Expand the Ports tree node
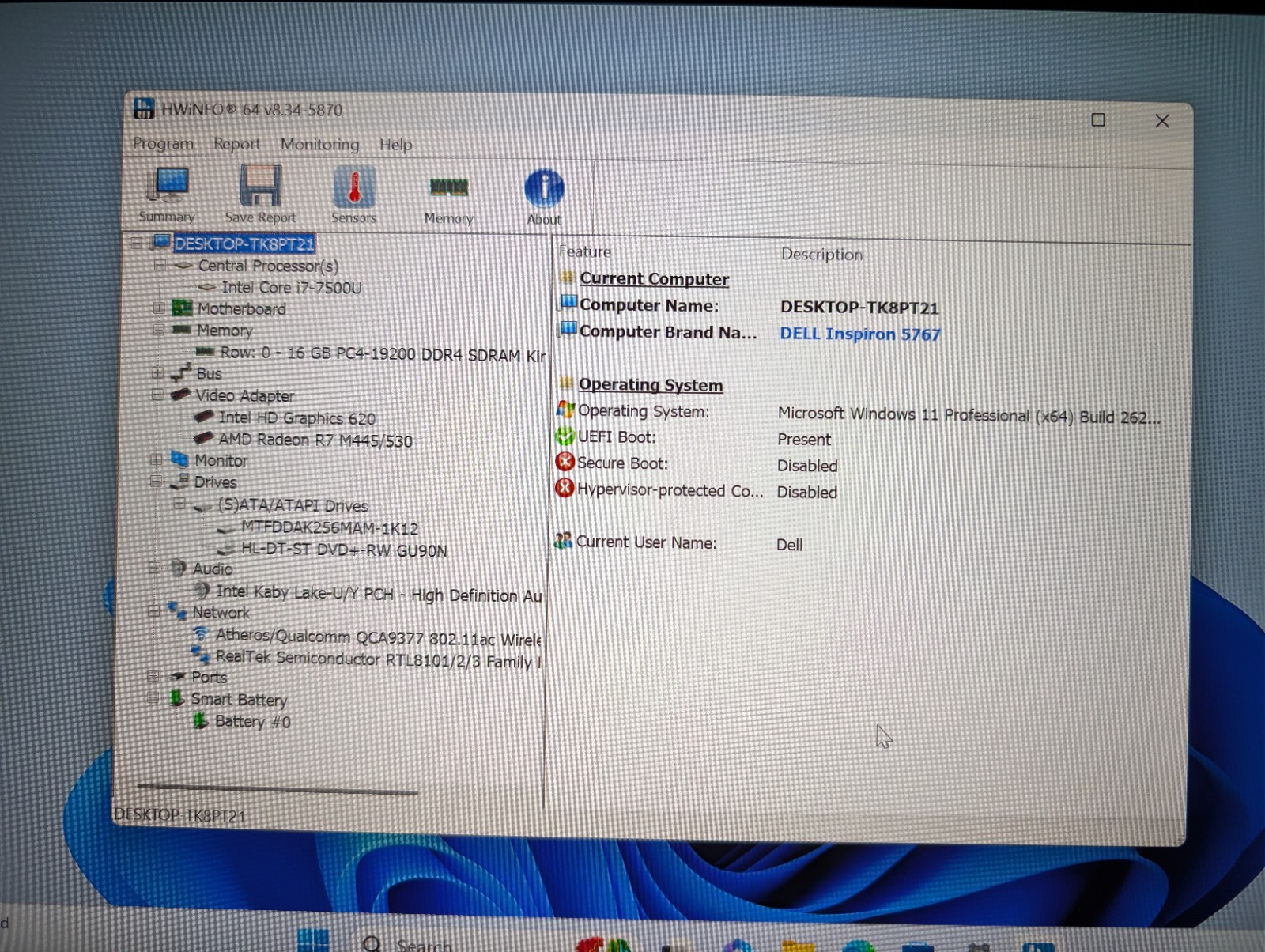The image size is (1265, 952). pos(153,675)
